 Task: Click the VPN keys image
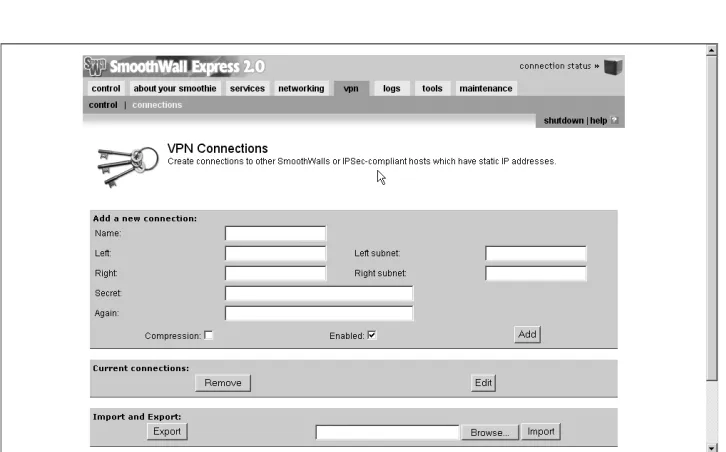pyautogui.click(x=128, y=166)
